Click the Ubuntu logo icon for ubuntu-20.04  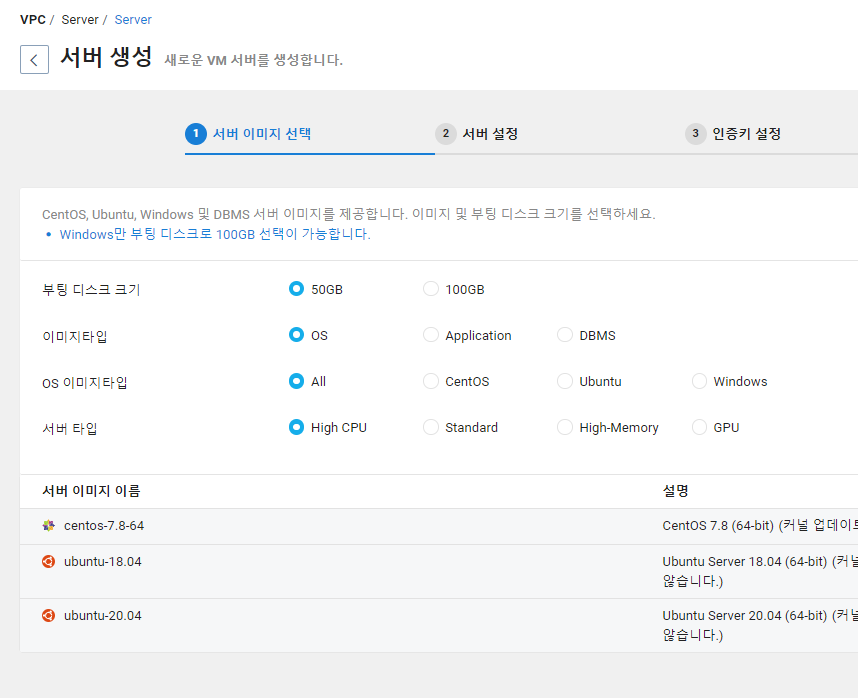[49, 615]
